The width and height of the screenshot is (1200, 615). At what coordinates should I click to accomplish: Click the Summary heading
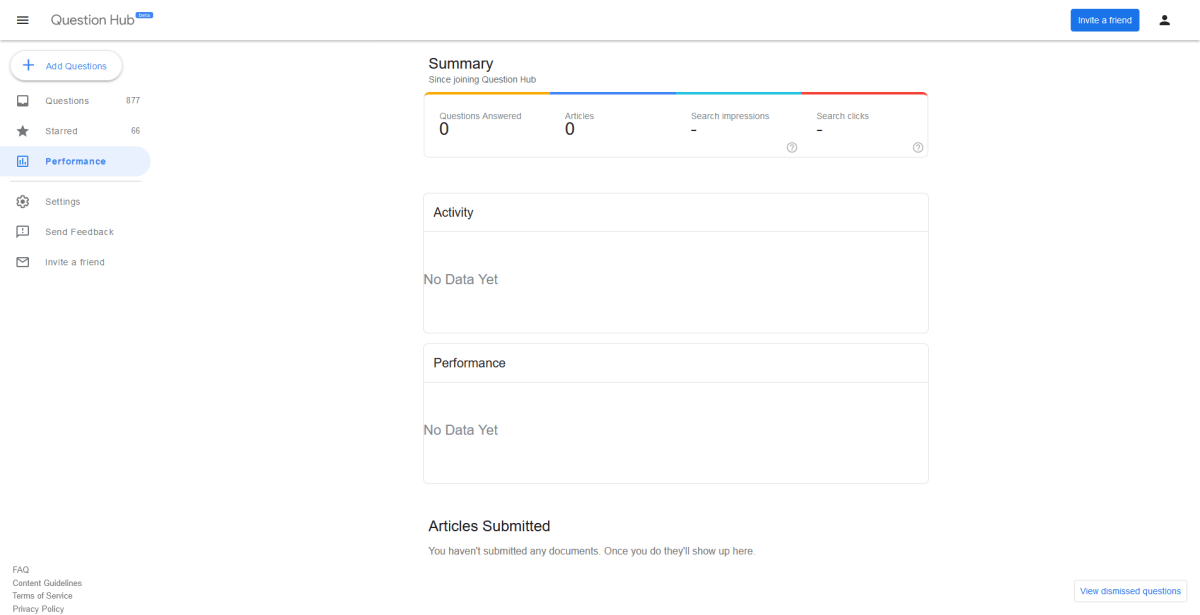click(461, 63)
